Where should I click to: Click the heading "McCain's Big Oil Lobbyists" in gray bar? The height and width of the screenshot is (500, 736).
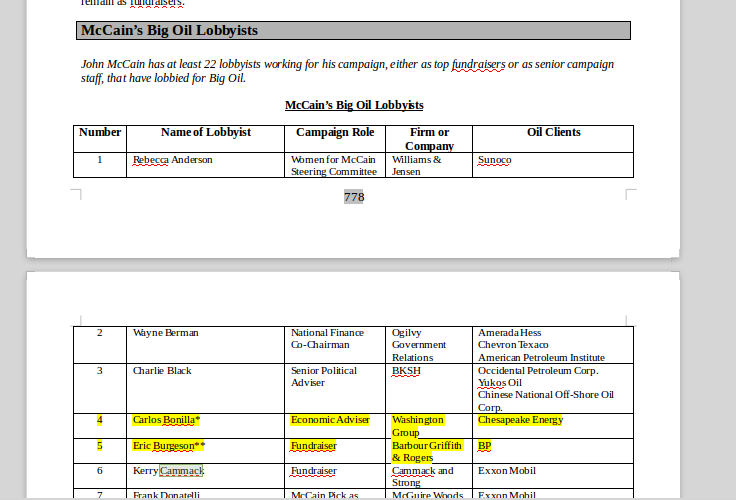click(x=353, y=31)
